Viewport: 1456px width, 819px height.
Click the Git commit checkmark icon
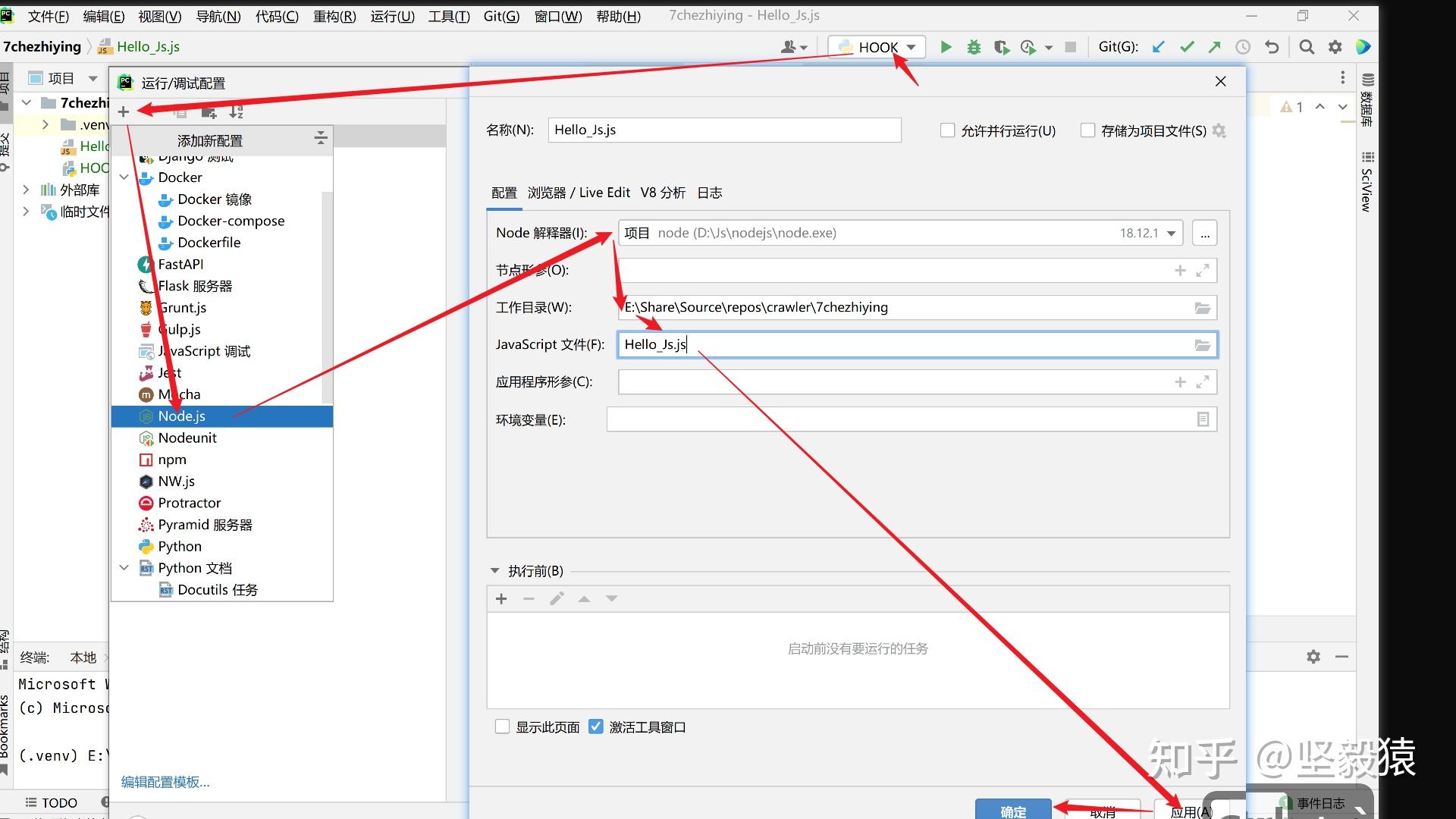click(1187, 47)
